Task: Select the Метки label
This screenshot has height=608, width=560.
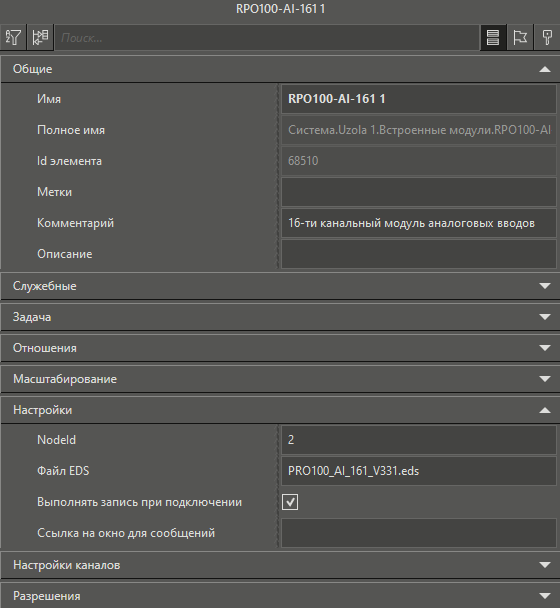Action: 54,192
